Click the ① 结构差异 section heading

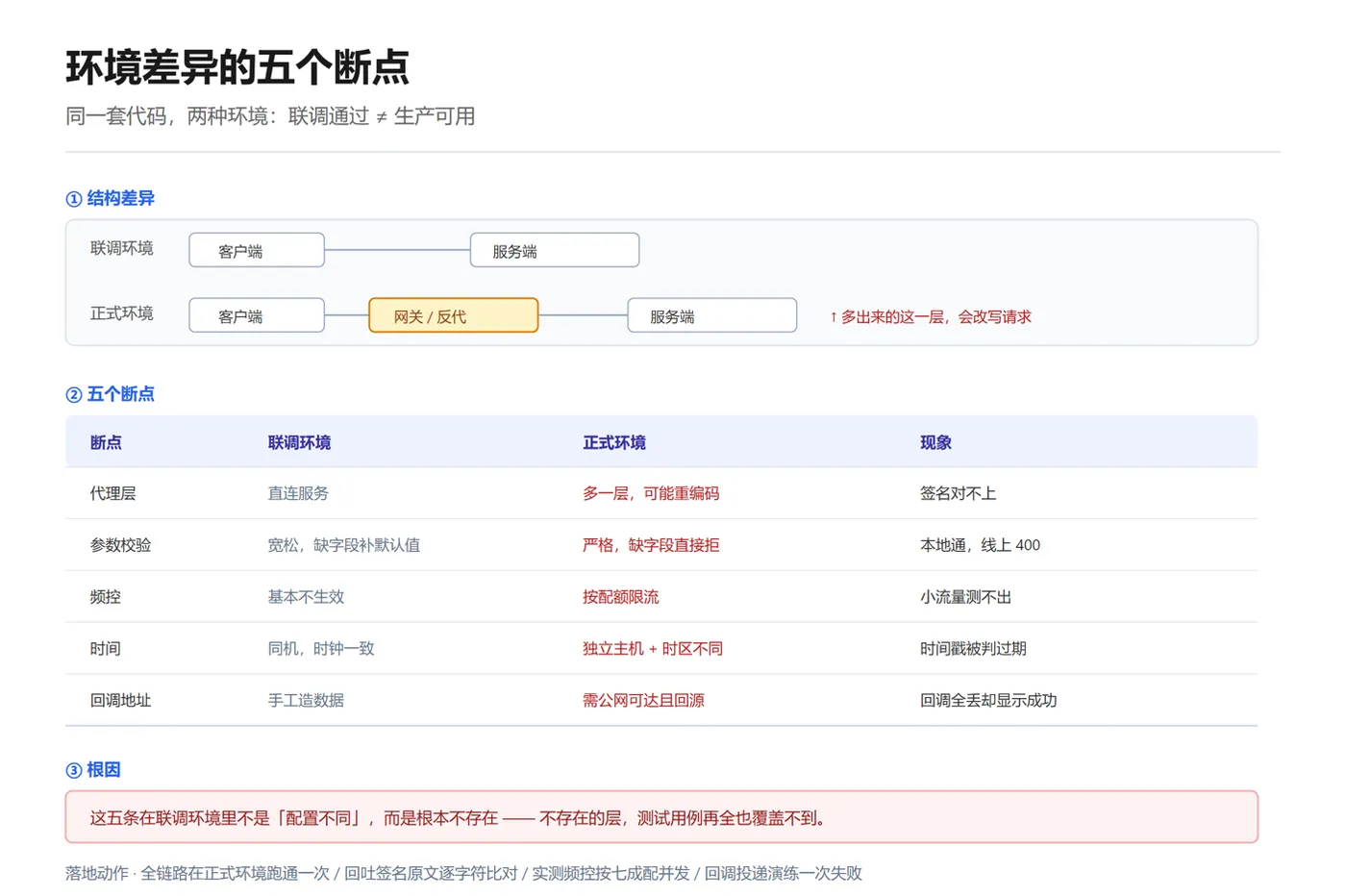pyautogui.click(x=110, y=198)
